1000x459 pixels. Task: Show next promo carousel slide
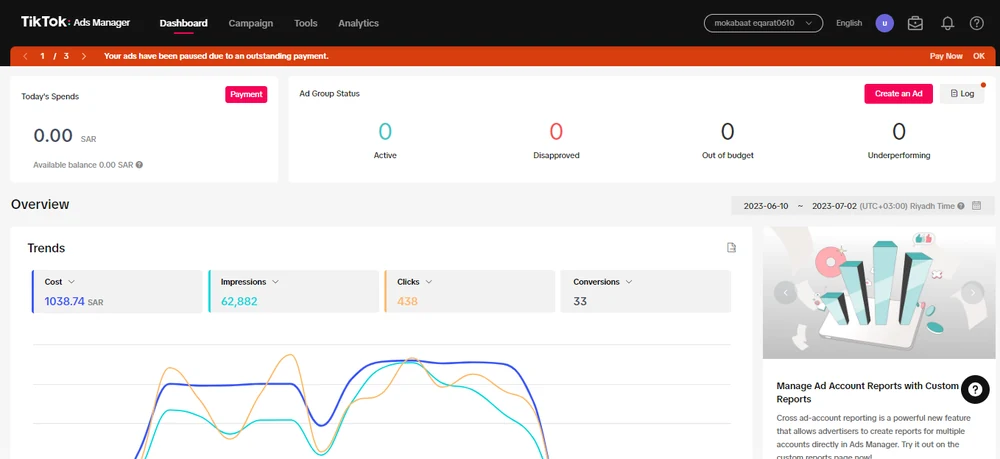click(x=973, y=293)
